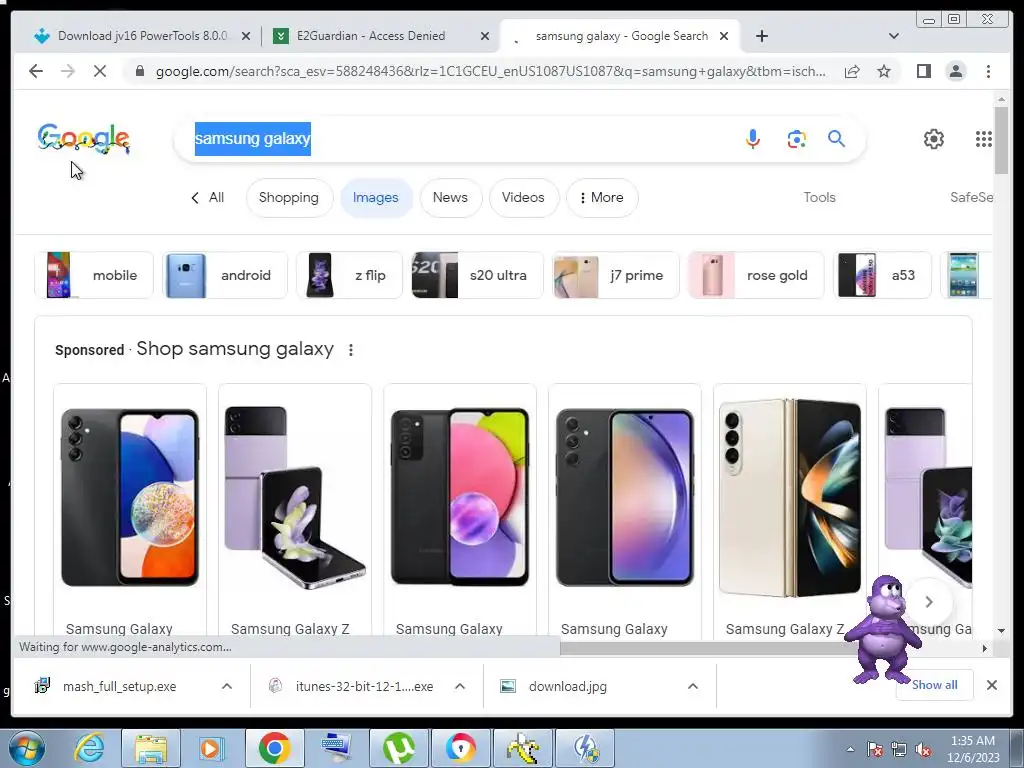Click Show all downloads
This screenshot has width=1024, height=768.
[935, 684]
